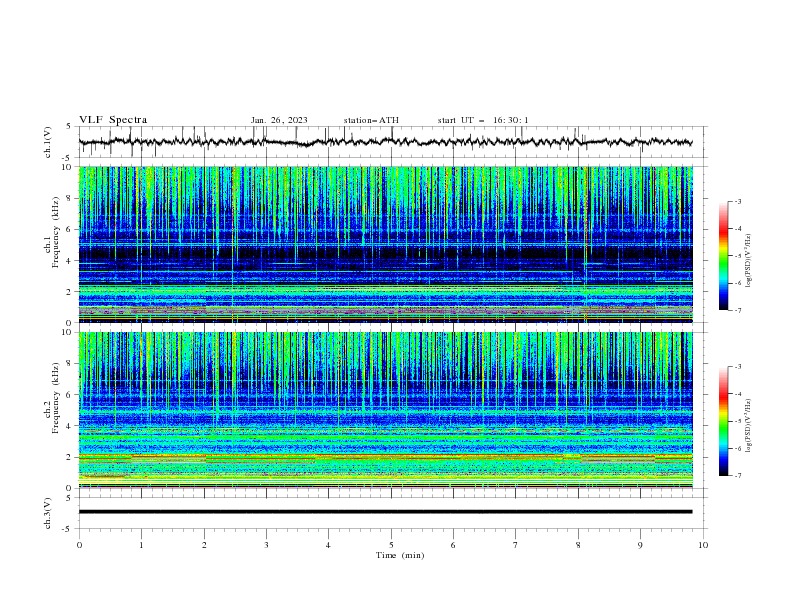
Task: Click the "ch.1(V)" waveform axis label
Action: (x=48, y=142)
